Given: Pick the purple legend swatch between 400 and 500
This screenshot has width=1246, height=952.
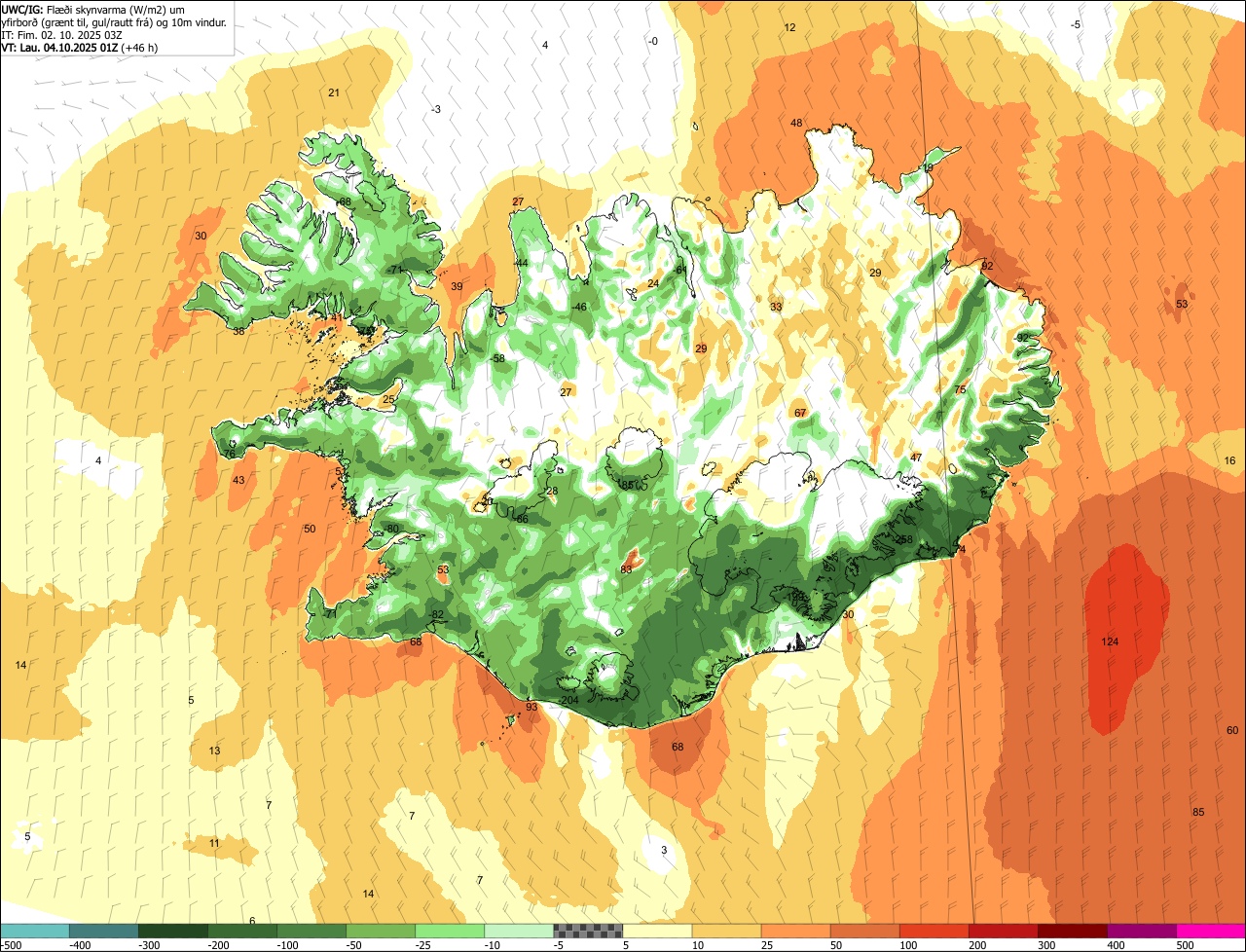Looking at the screenshot, I should click(1142, 931).
